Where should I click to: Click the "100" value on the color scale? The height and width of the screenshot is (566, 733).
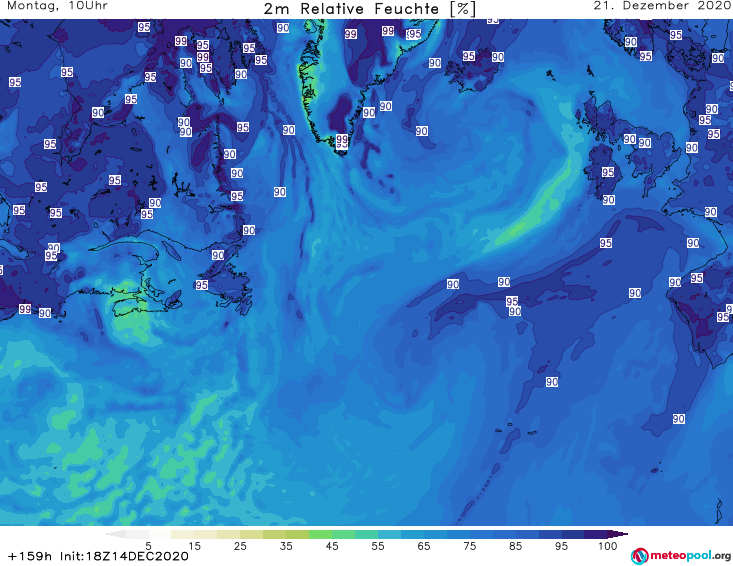(x=608, y=546)
